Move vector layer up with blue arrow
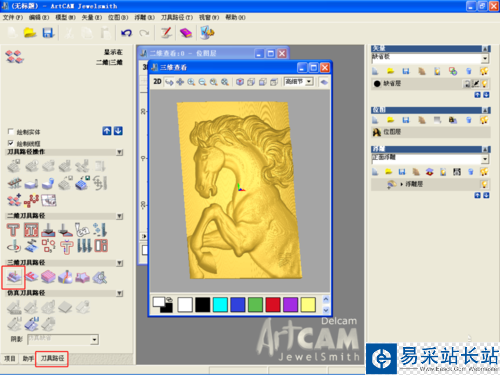Viewport: 500px width, 375px height. [x=477, y=95]
